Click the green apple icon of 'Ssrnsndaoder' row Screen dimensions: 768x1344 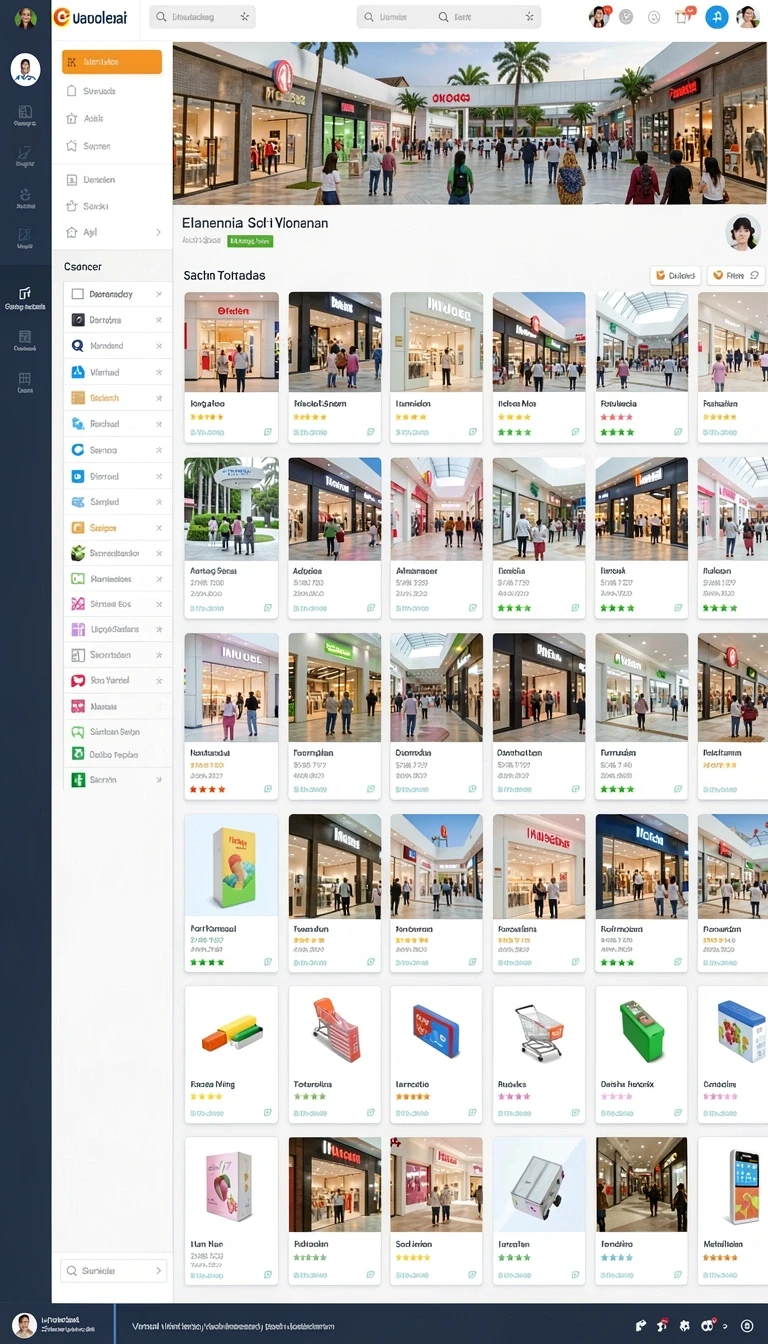click(78, 553)
